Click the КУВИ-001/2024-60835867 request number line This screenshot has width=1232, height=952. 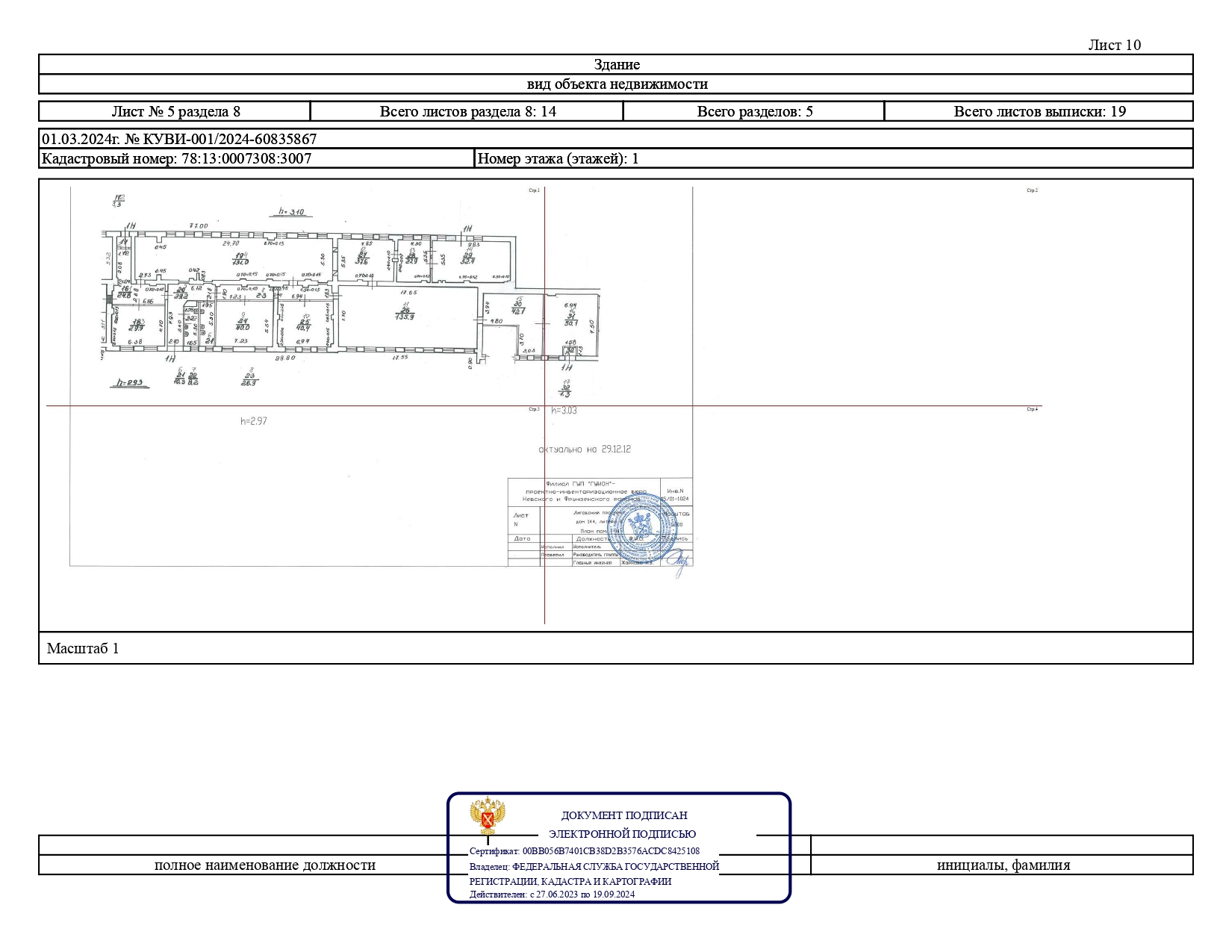click(x=179, y=139)
